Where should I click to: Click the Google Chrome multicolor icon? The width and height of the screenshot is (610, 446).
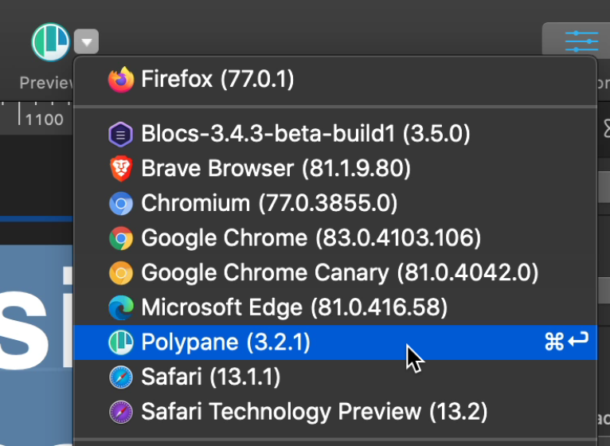click(x=121, y=238)
